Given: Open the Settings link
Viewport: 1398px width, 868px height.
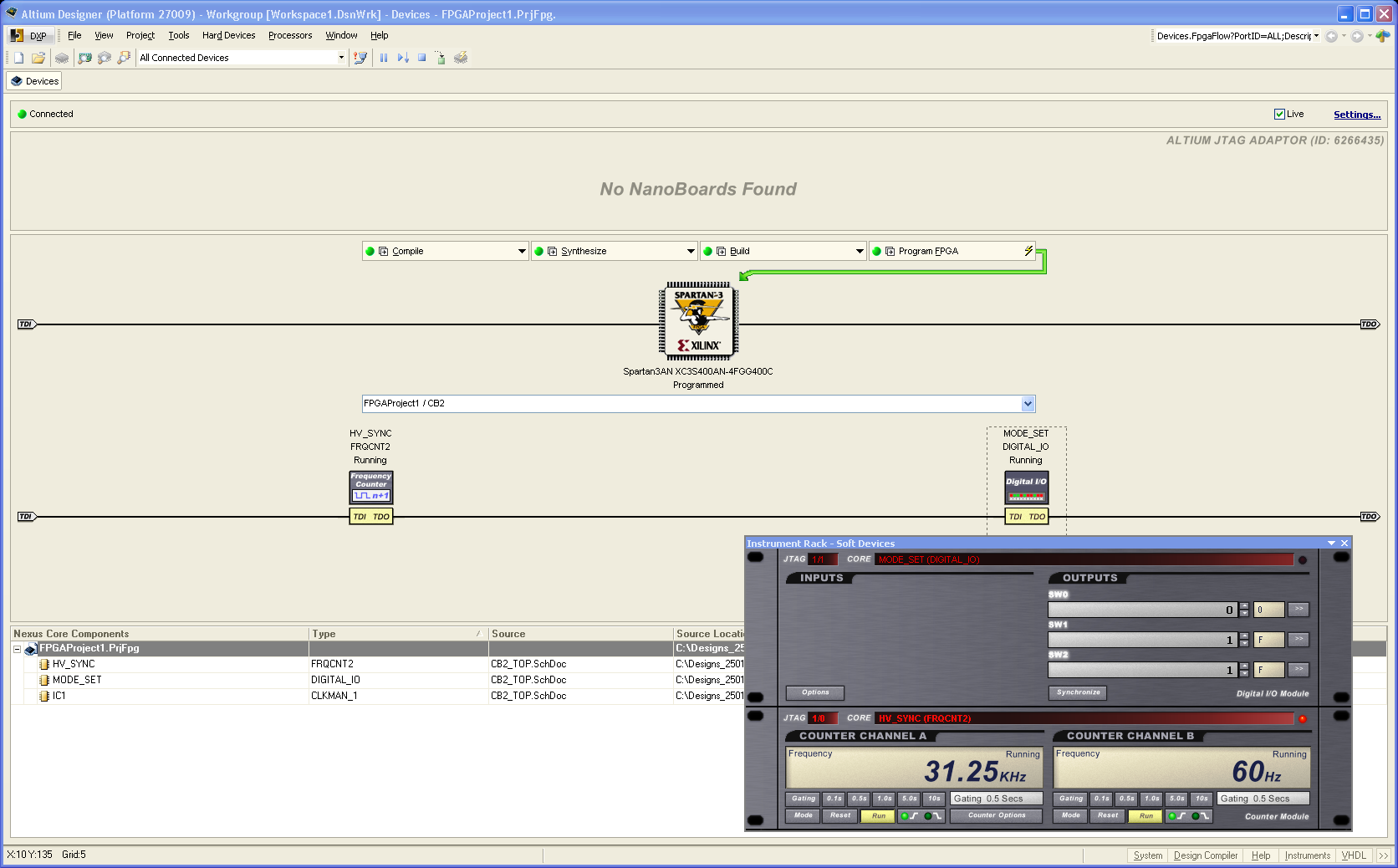Looking at the screenshot, I should tap(1357, 115).
